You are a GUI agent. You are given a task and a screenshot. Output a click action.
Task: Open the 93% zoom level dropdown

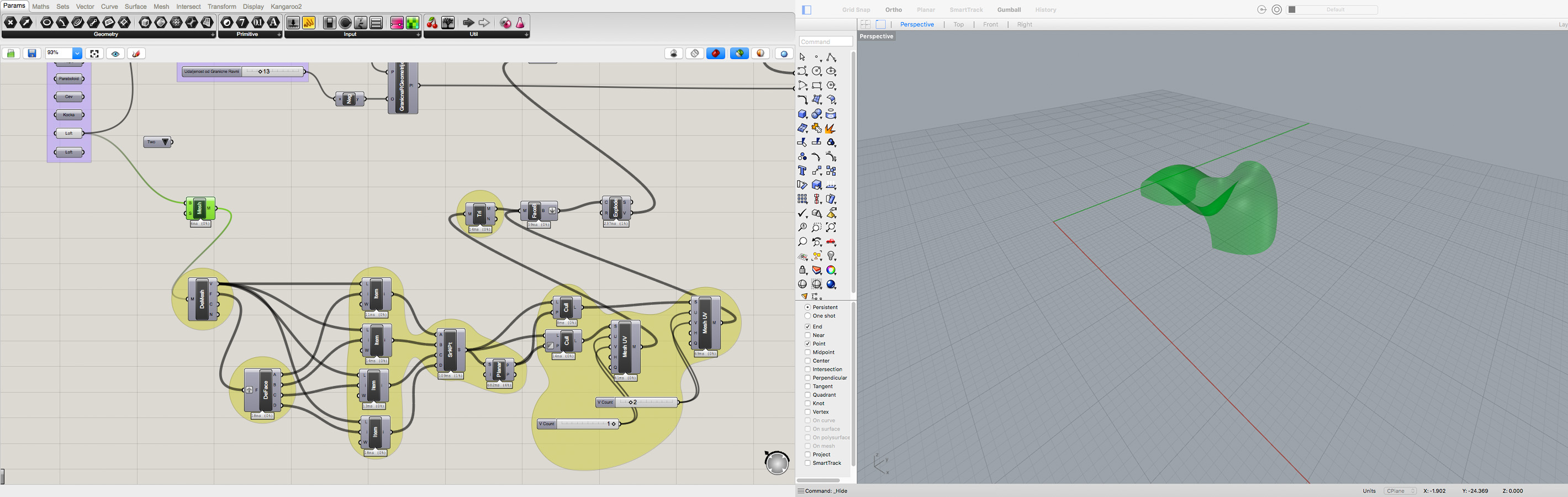point(77,54)
